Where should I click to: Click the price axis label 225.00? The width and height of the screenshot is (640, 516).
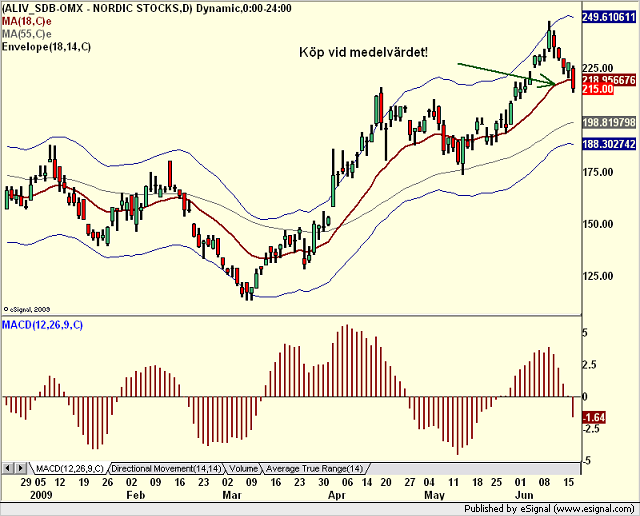click(598, 68)
